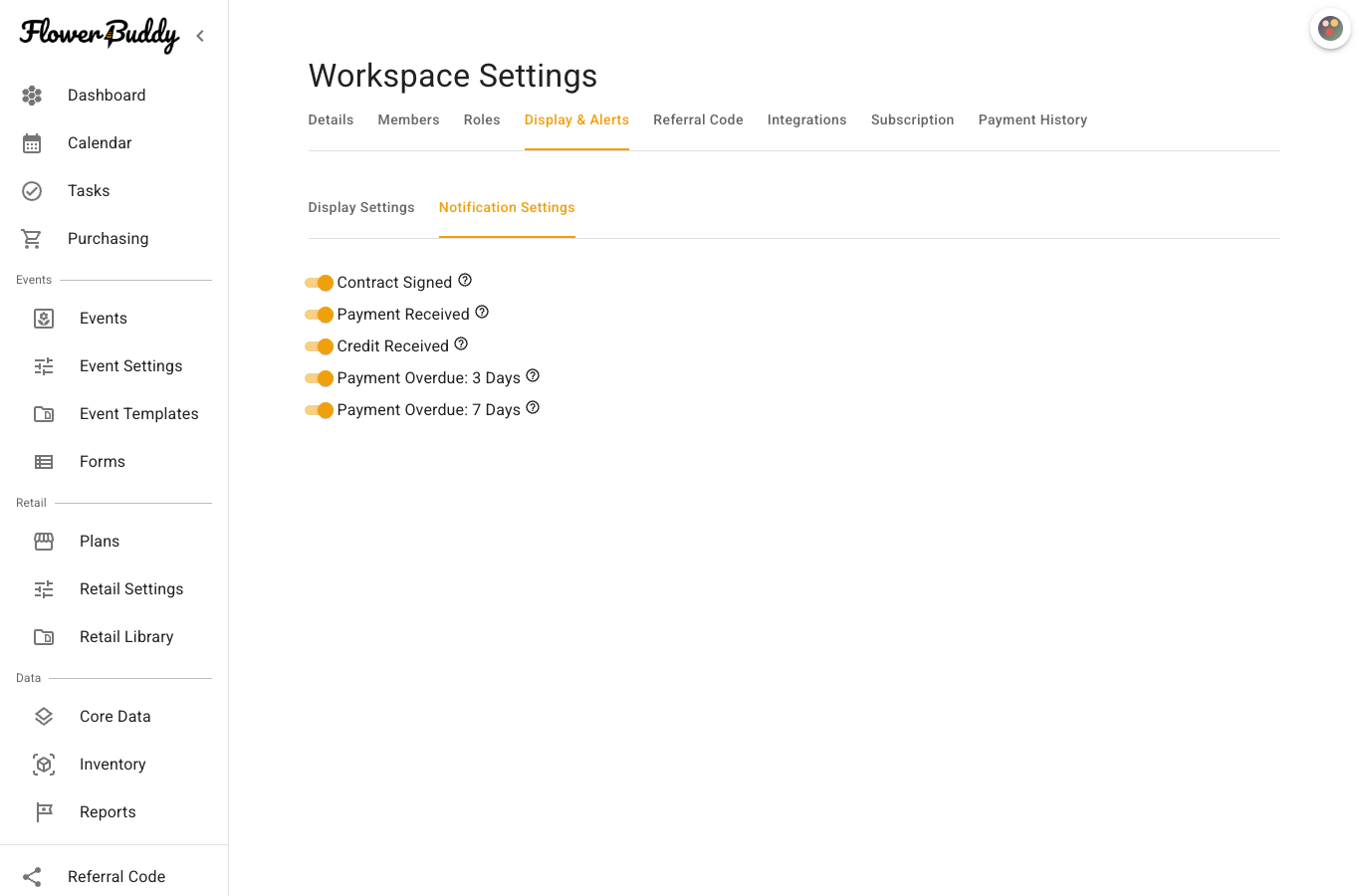Click the Reports flag icon
Screen dimensions: 1359x896
click(x=44, y=812)
